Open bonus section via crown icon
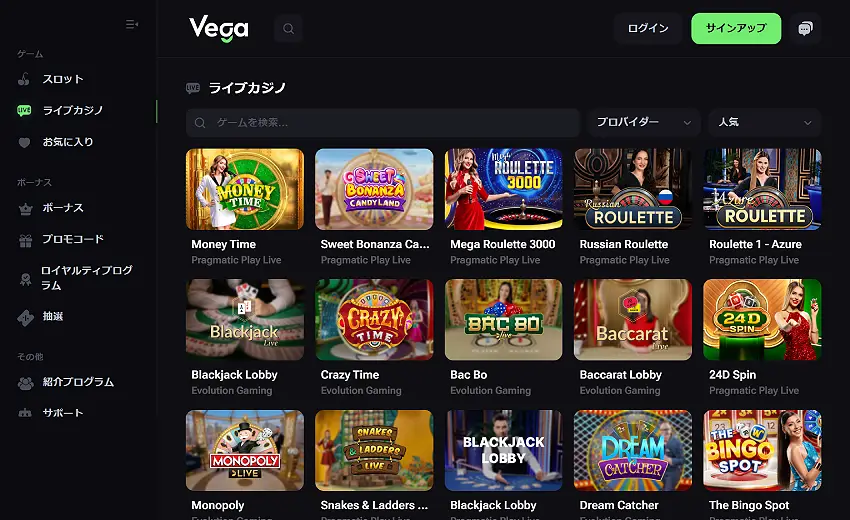The width and height of the screenshot is (850, 520). (25, 208)
